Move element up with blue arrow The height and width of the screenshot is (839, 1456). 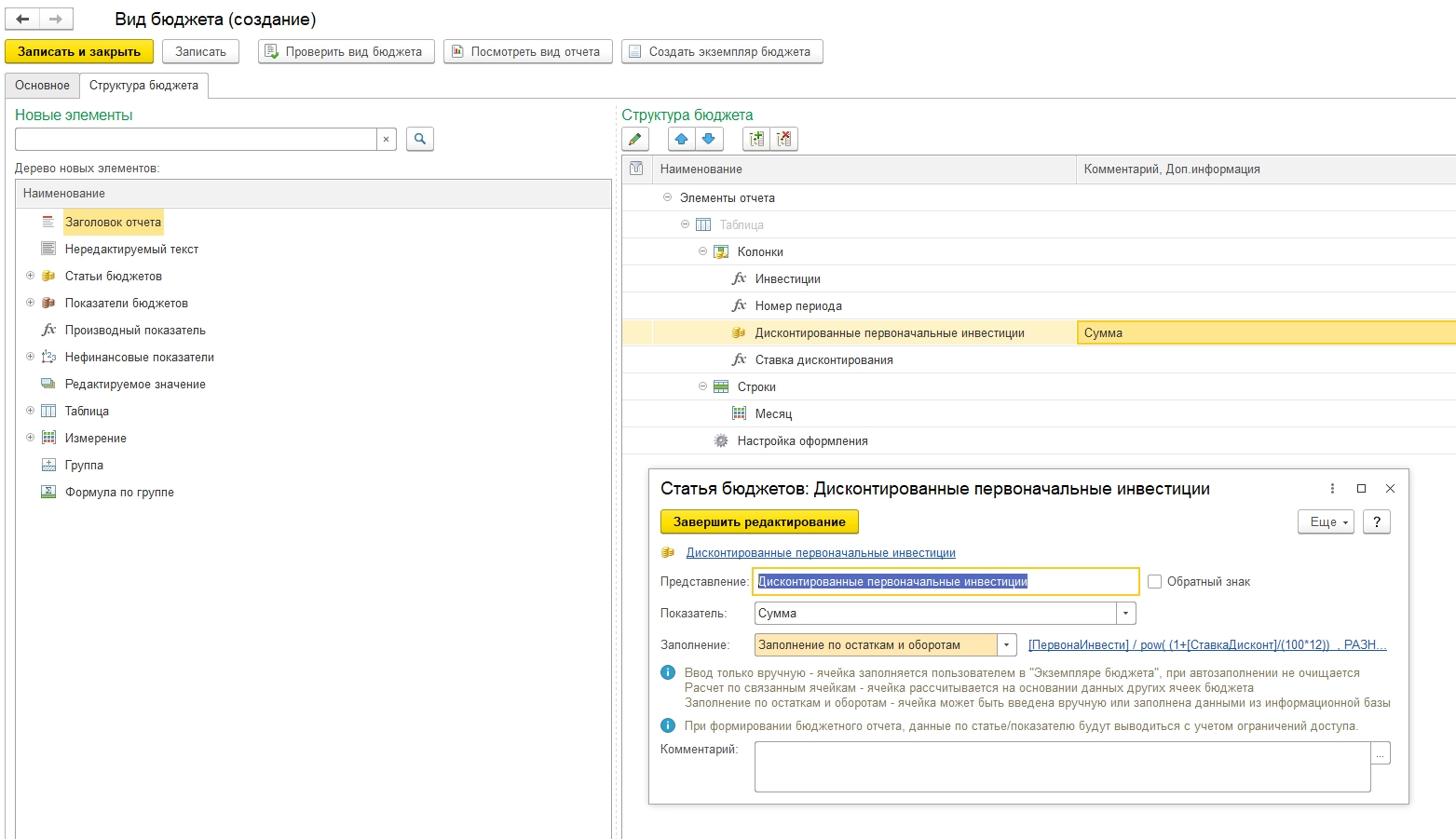(682, 139)
